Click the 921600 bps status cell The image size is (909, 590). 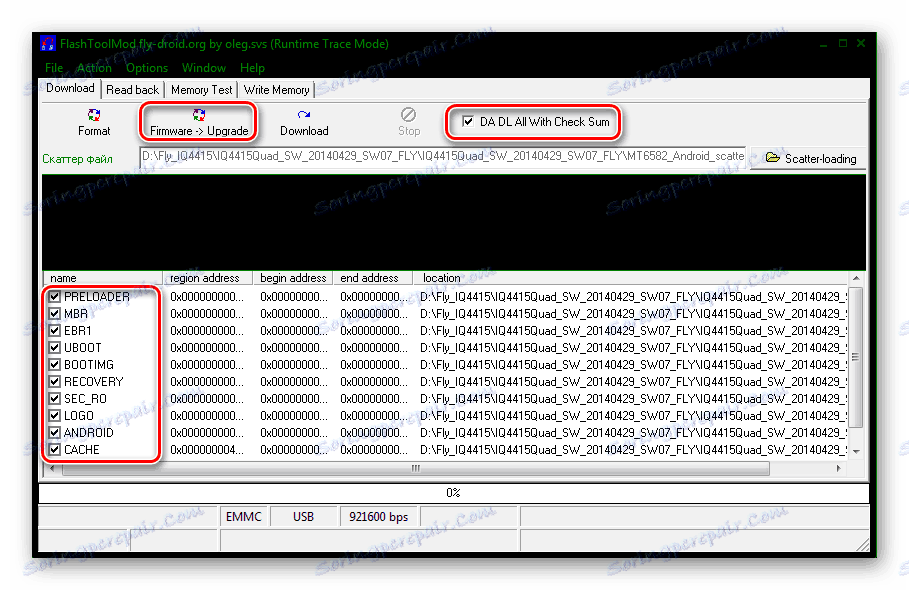coord(379,516)
